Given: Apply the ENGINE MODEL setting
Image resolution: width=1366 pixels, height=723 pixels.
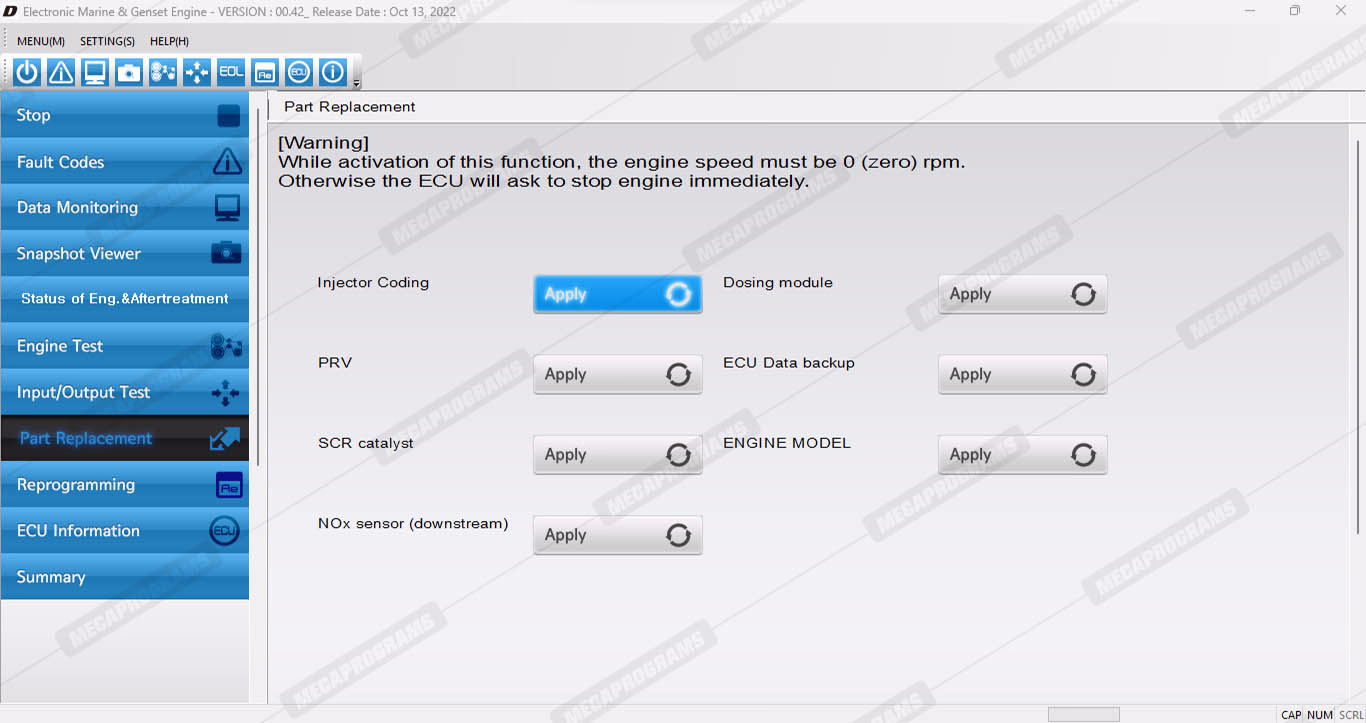Looking at the screenshot, I should click(1023, 454).
